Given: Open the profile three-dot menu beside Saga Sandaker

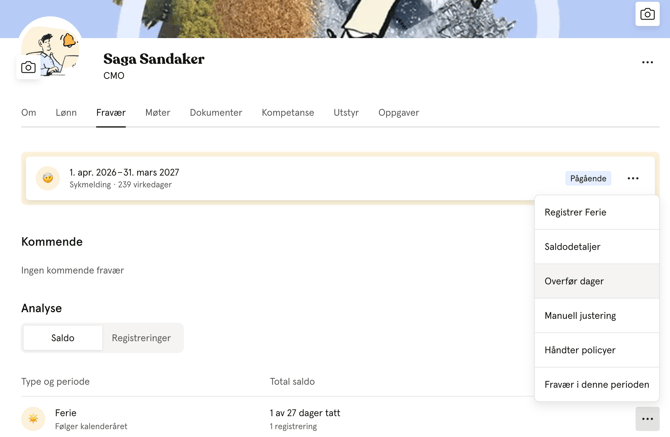Looking at the screenshot, I should click(x=647, y=62).
